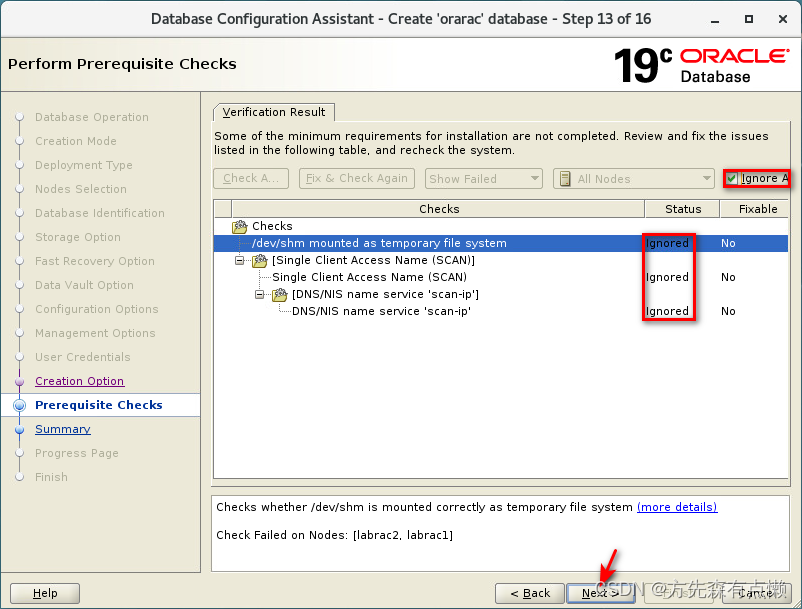Click Ignored status of DNS/NIS name service row
Viewport: 802px width, 609px height.
[x=667, y=311]
